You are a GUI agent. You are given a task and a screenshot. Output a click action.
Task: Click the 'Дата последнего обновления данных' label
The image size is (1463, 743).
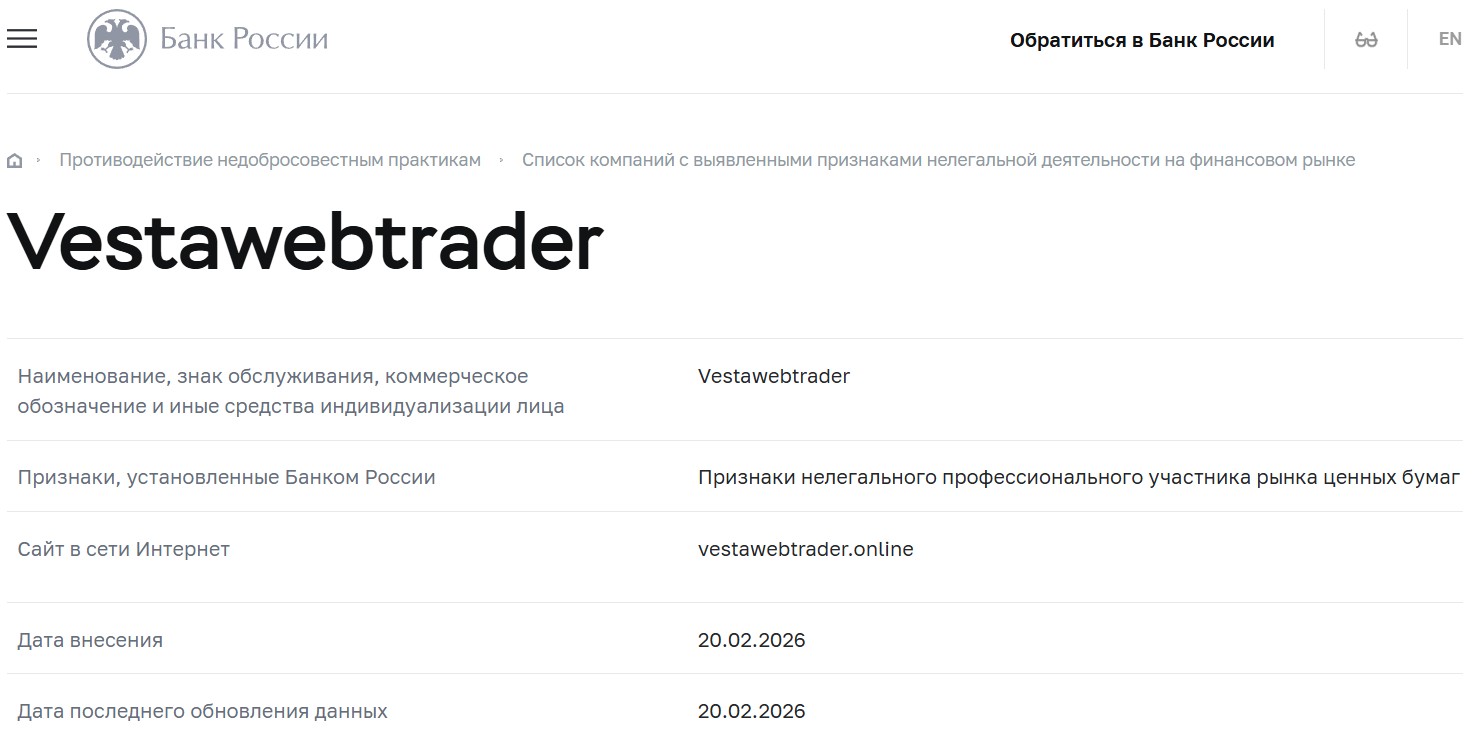pos(203,711)
